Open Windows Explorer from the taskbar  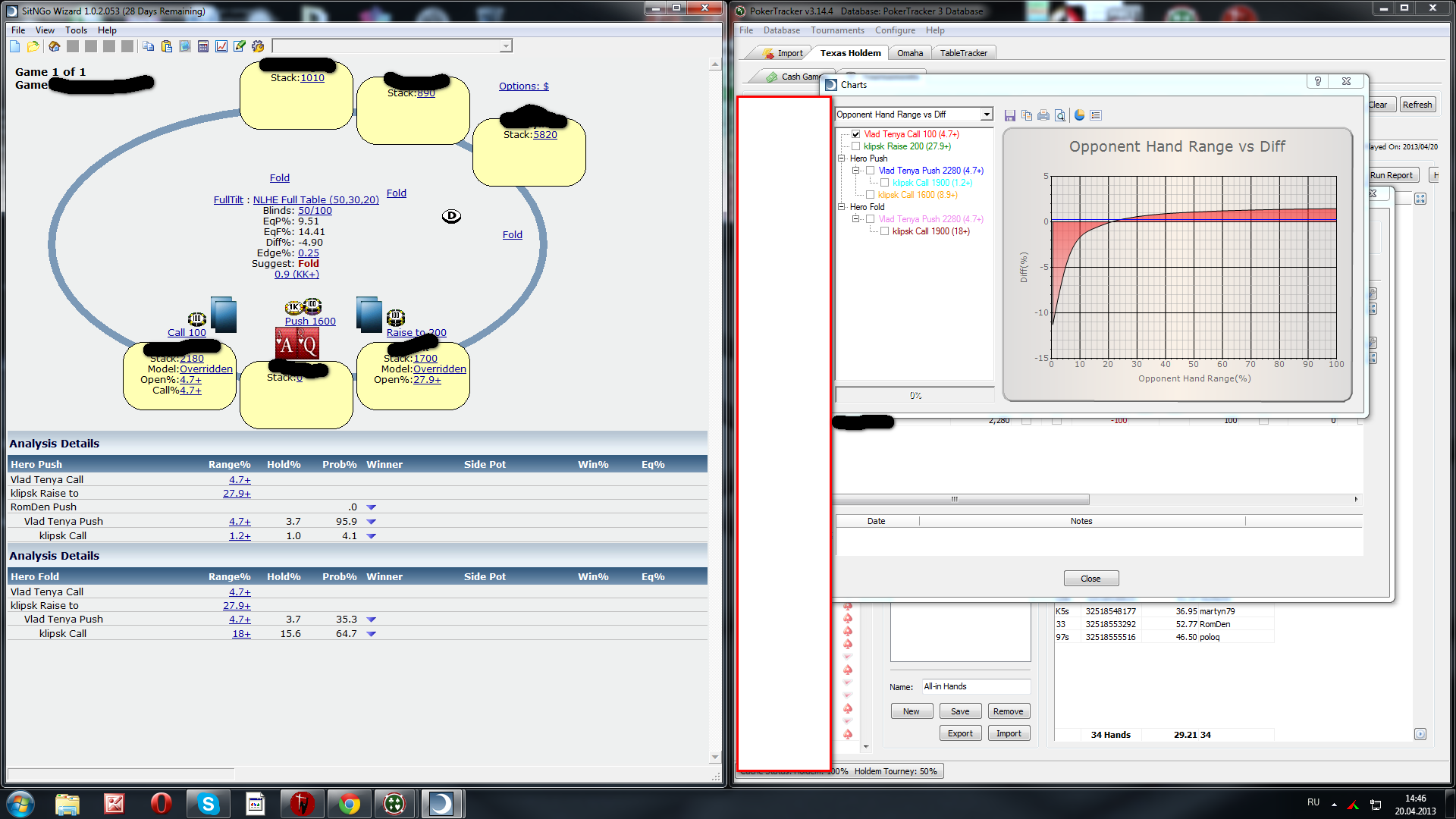pos(67,804)
